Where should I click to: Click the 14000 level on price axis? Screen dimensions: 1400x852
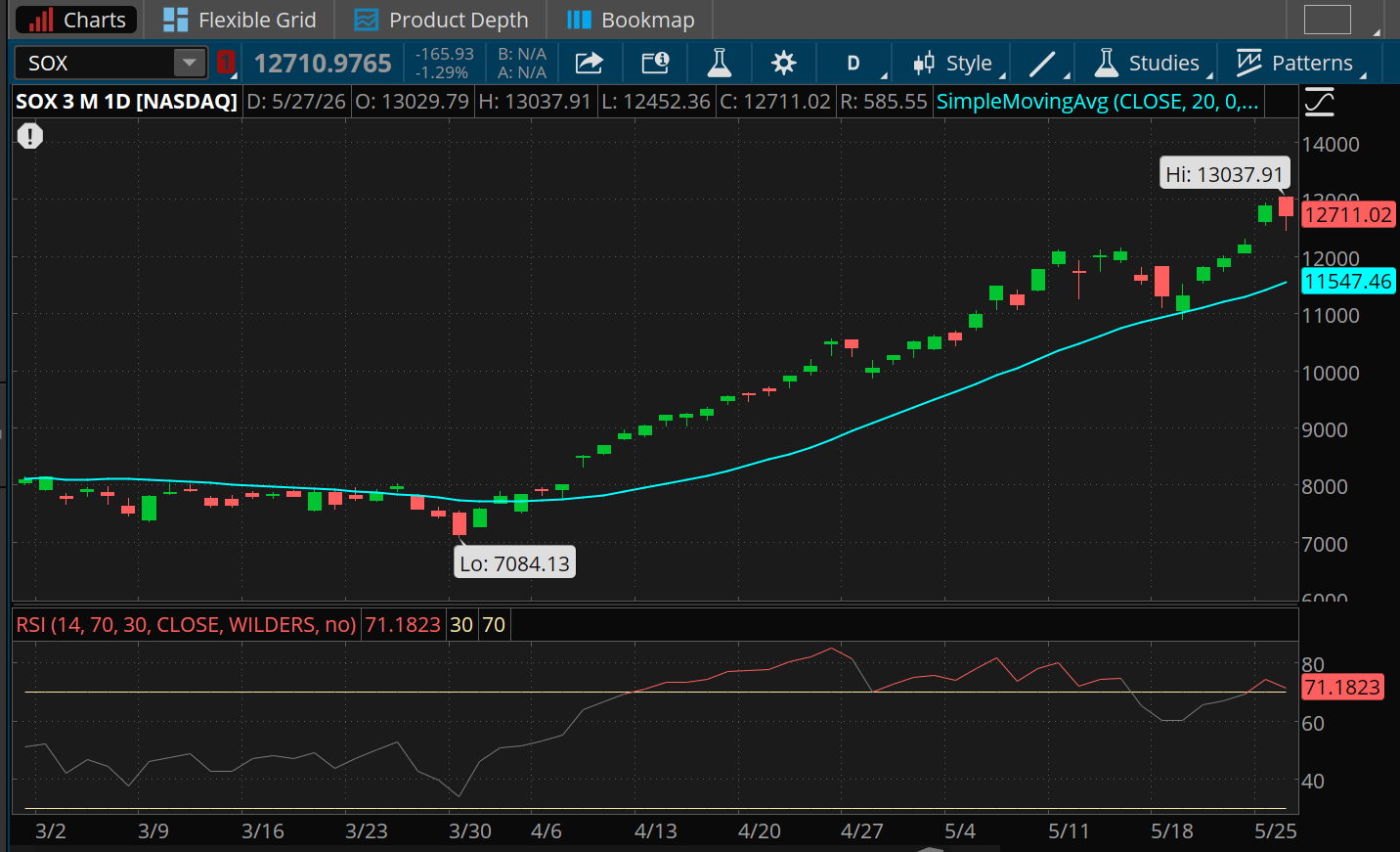(x=1331, y=145)
